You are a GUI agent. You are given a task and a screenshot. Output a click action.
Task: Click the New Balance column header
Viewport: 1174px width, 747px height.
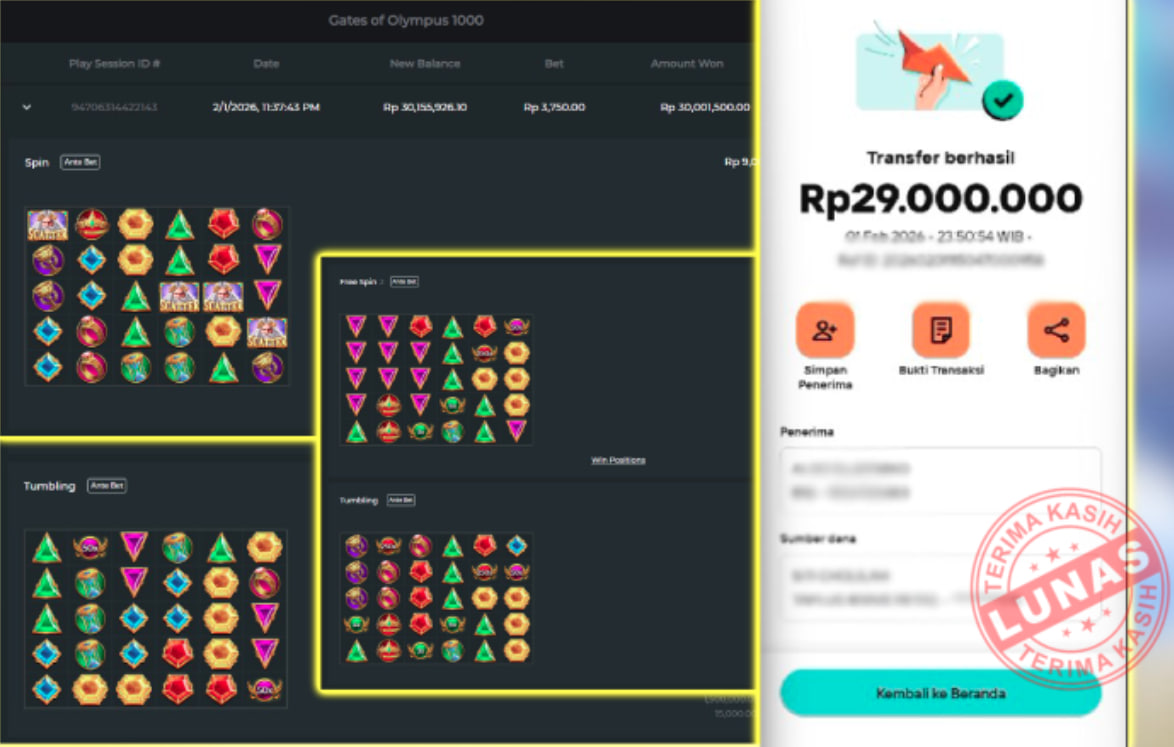425,64
